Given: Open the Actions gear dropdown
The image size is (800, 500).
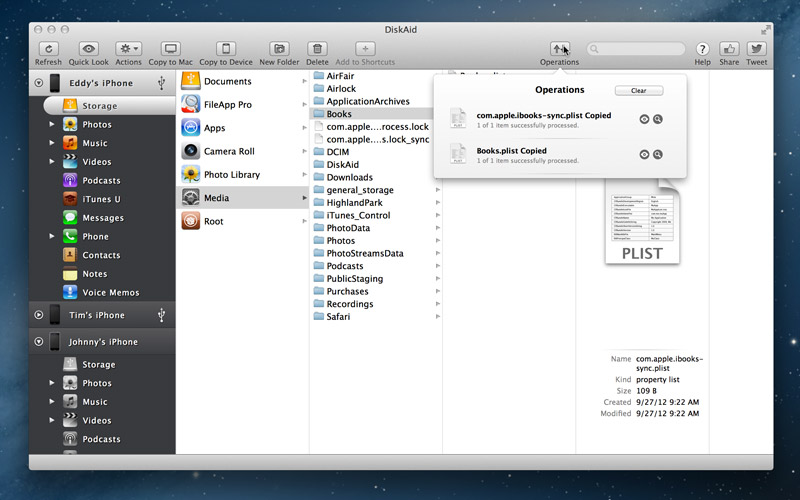Looking at the screenshot, I should pyautogui.click(x=128, y=49).
